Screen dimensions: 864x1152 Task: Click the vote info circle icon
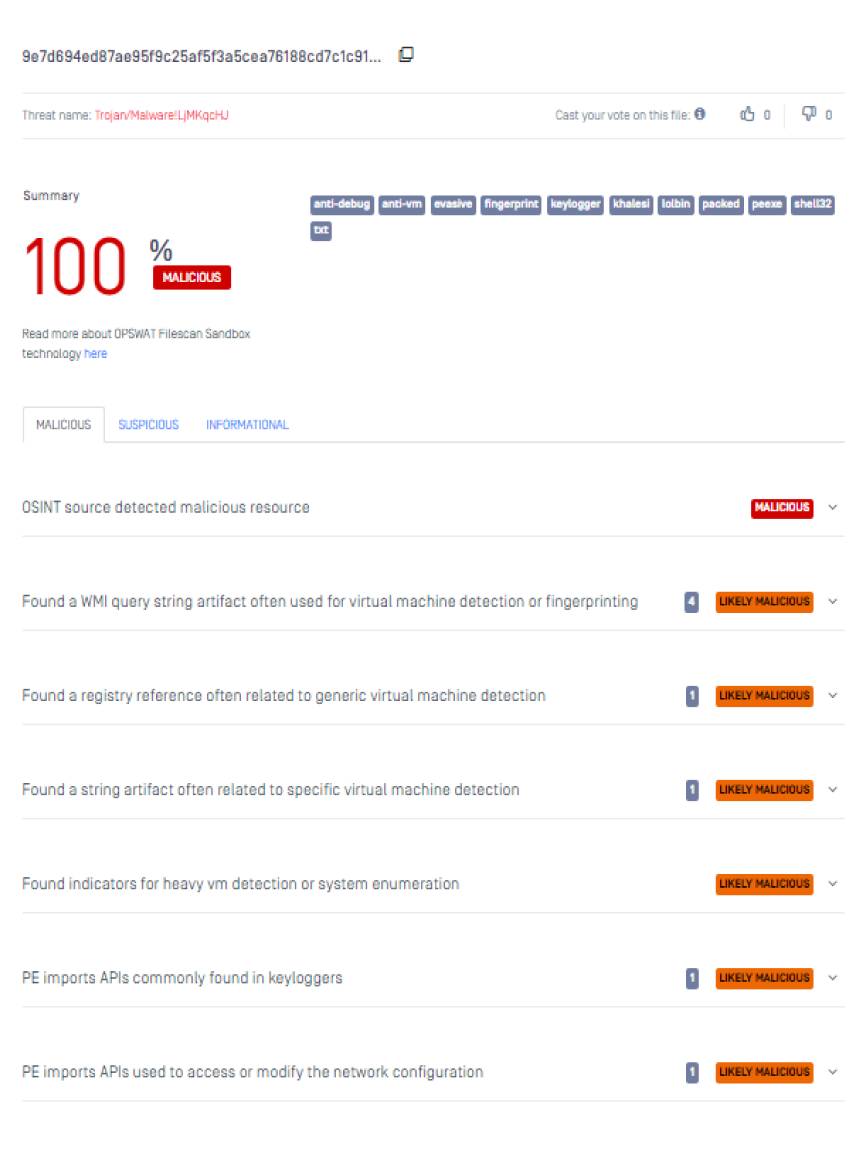[x=700, y=114]
